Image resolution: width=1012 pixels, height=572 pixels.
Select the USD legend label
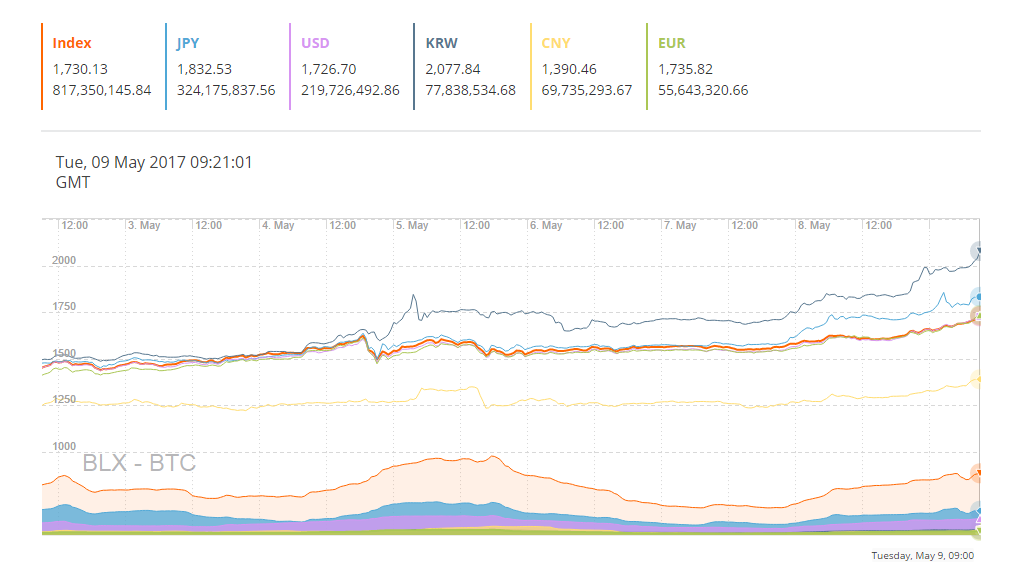click(315, 43)
